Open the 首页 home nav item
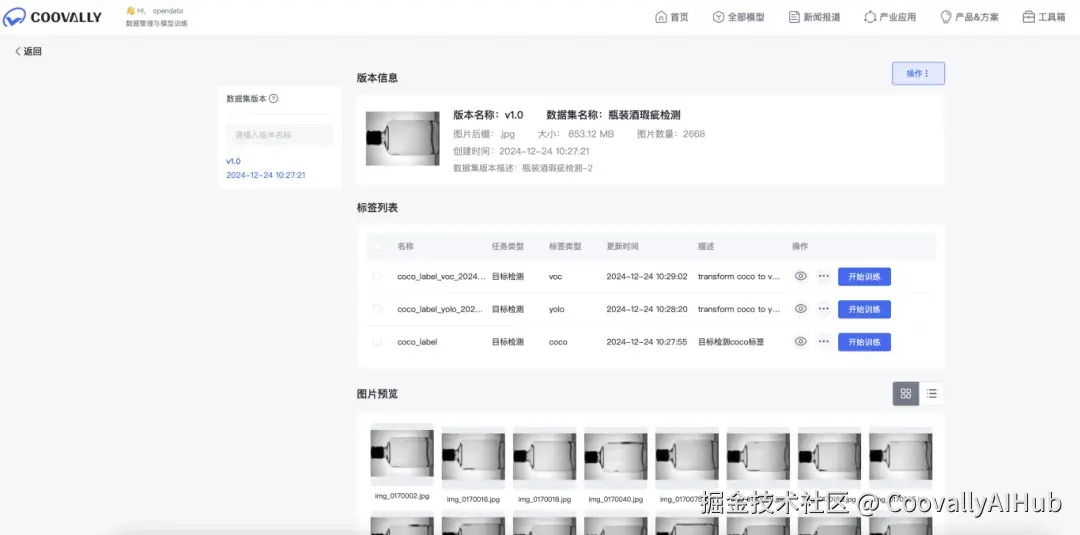The width and height of the screenshot is (1080, 535). pos(672,17)
